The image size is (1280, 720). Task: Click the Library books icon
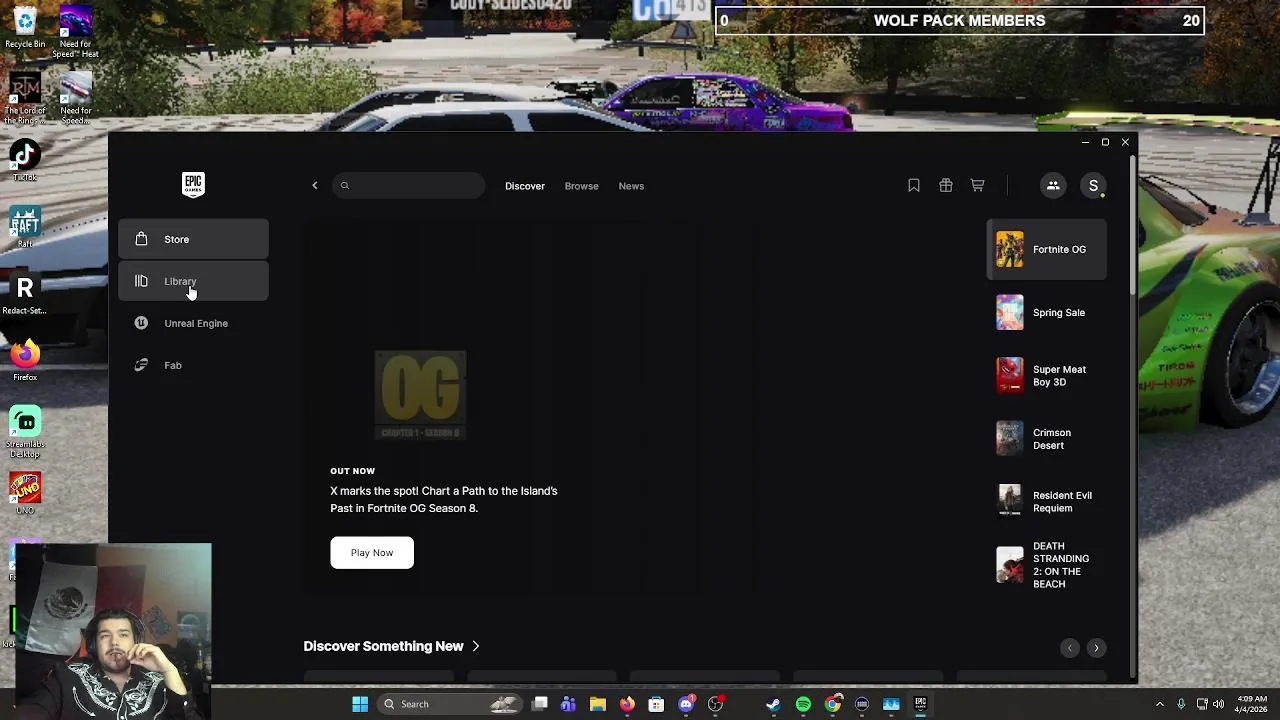point(141,281)
